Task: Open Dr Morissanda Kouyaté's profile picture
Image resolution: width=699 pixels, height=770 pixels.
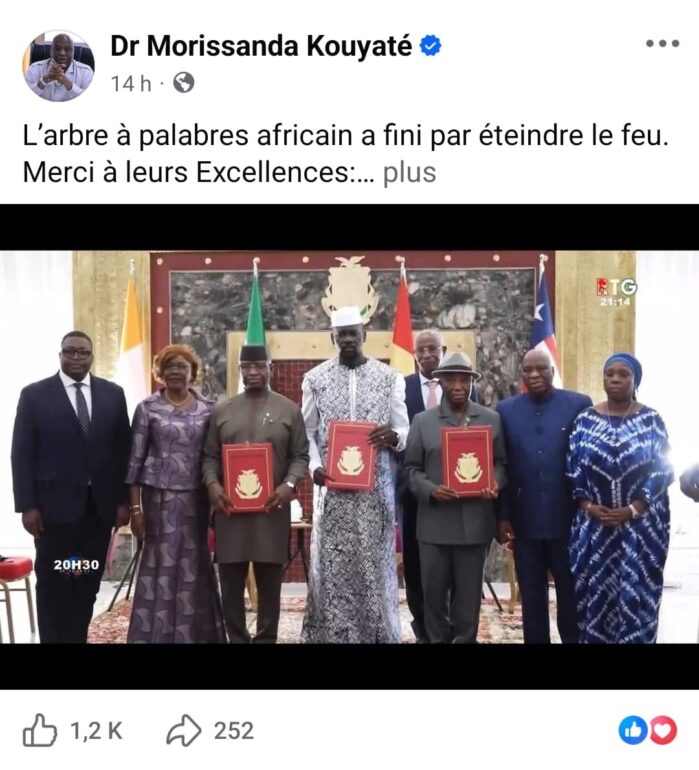Action: pyautogui.click(x=58, y=66)
